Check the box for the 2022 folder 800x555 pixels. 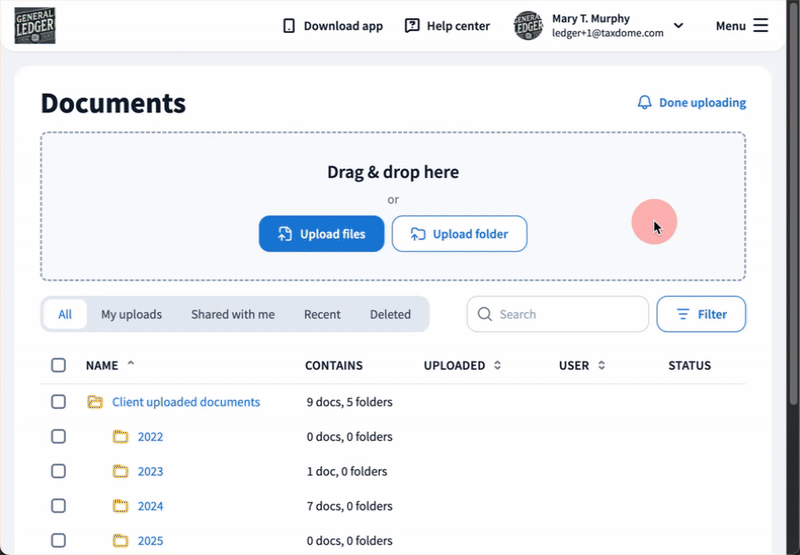click(x=58, y=437)
